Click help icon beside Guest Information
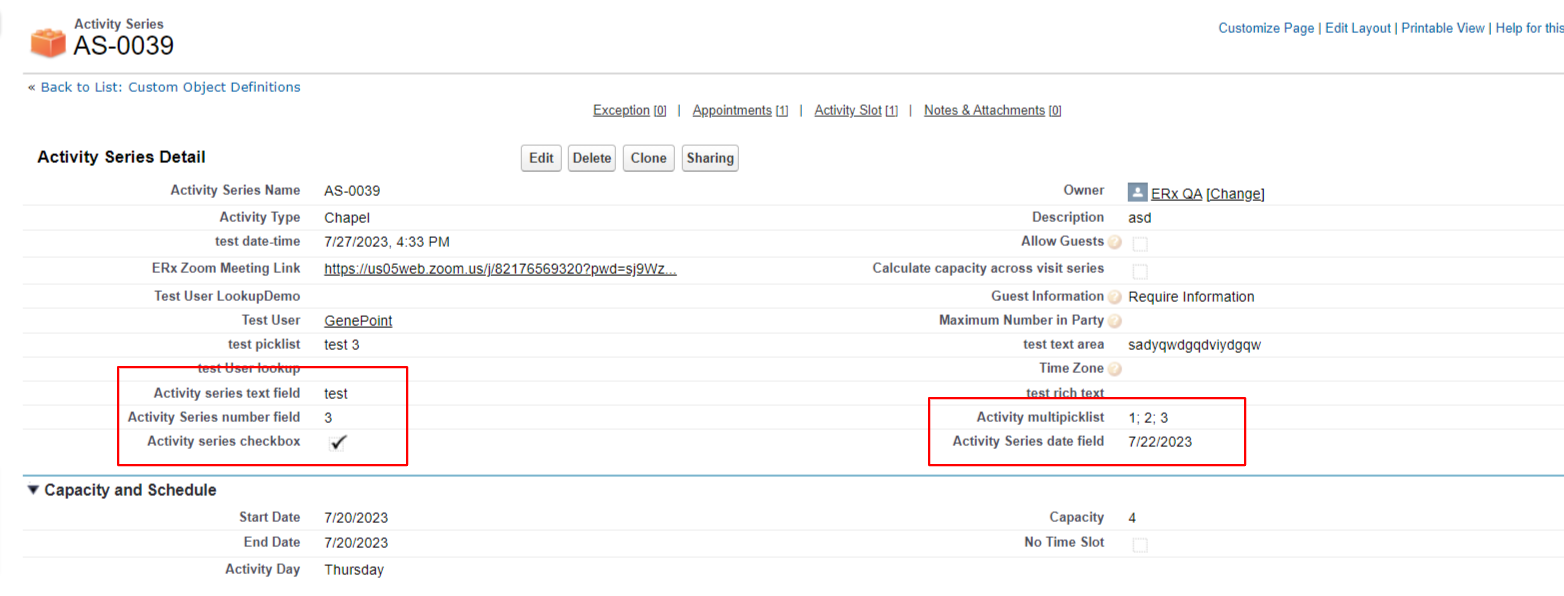The image size is (1564, 596). pos(1115,297)
